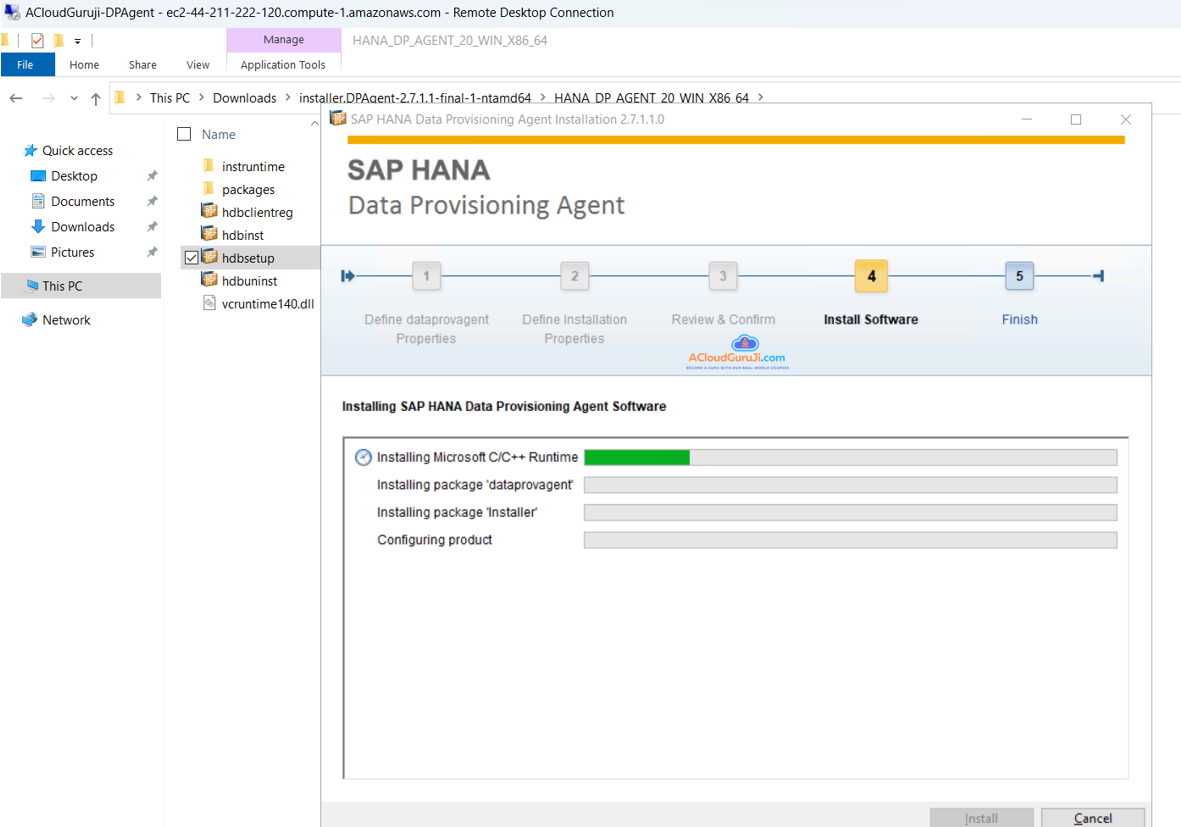
Task: Select the vcruntime140.dll file icon
Action: coord(209,303)
